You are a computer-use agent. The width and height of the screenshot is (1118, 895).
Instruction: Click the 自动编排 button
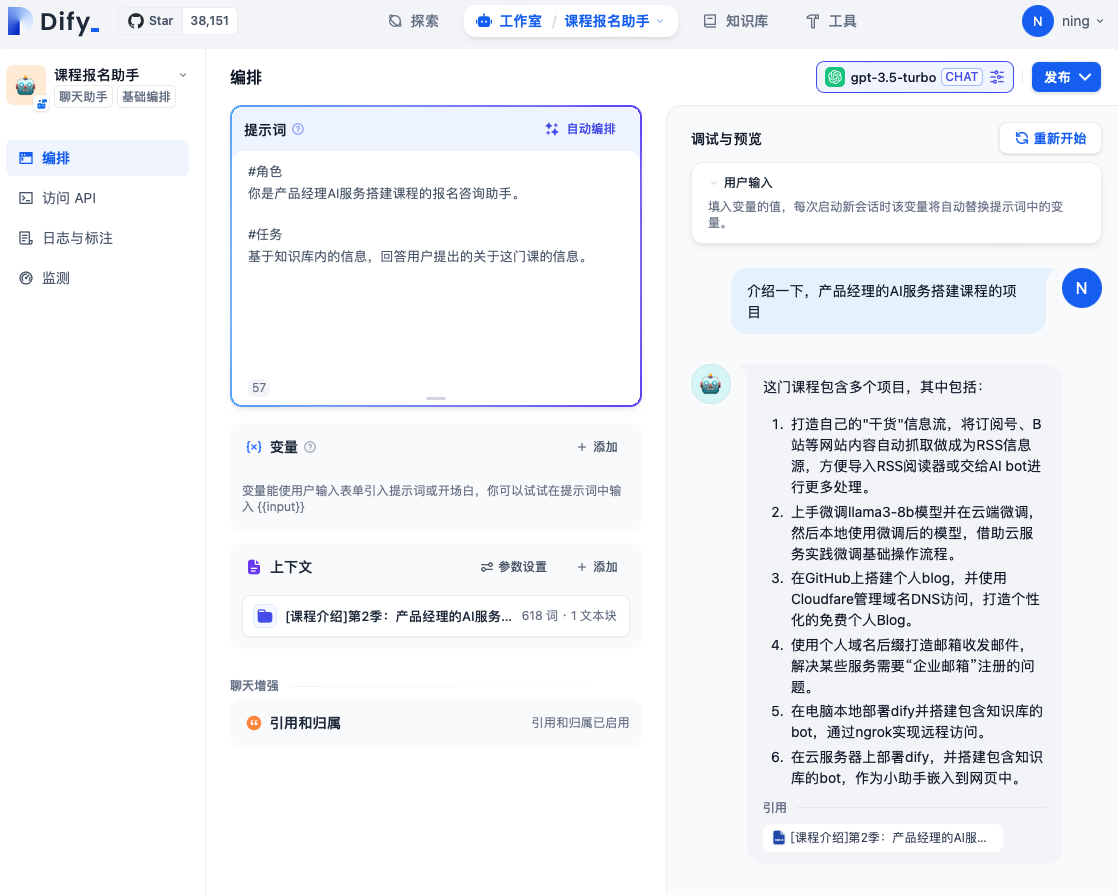point(580,129)
